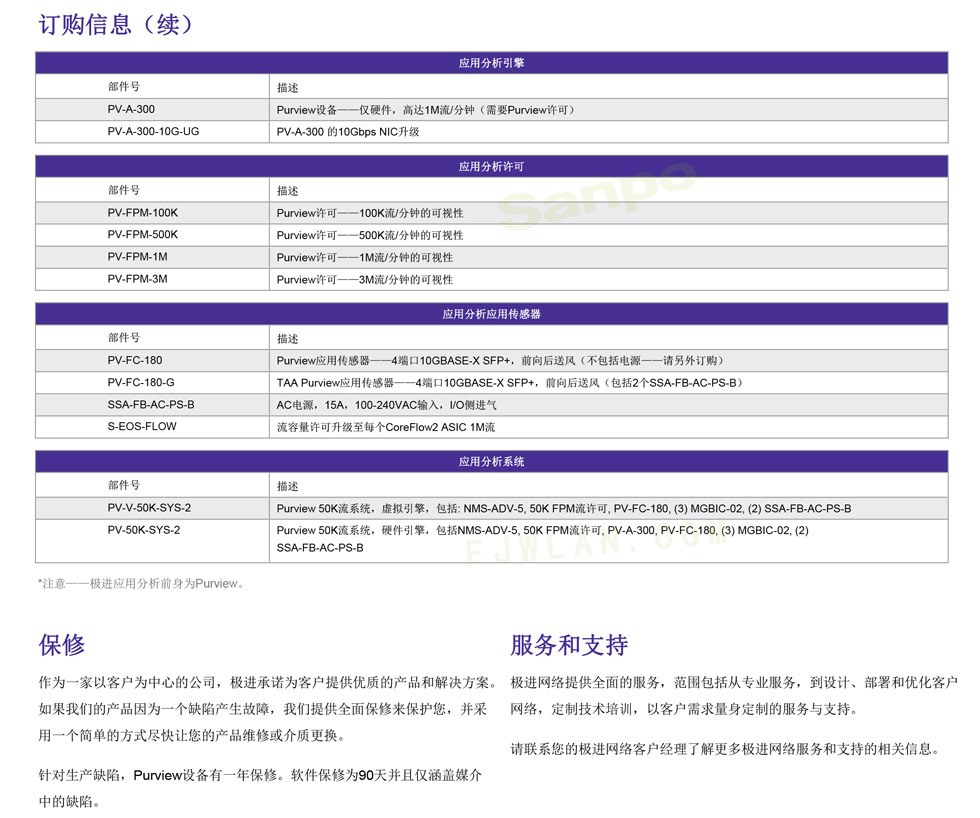Select the "保修" section heading
Image resolution: width=980 pixels, height=818 pixels.
click(61, 645)
